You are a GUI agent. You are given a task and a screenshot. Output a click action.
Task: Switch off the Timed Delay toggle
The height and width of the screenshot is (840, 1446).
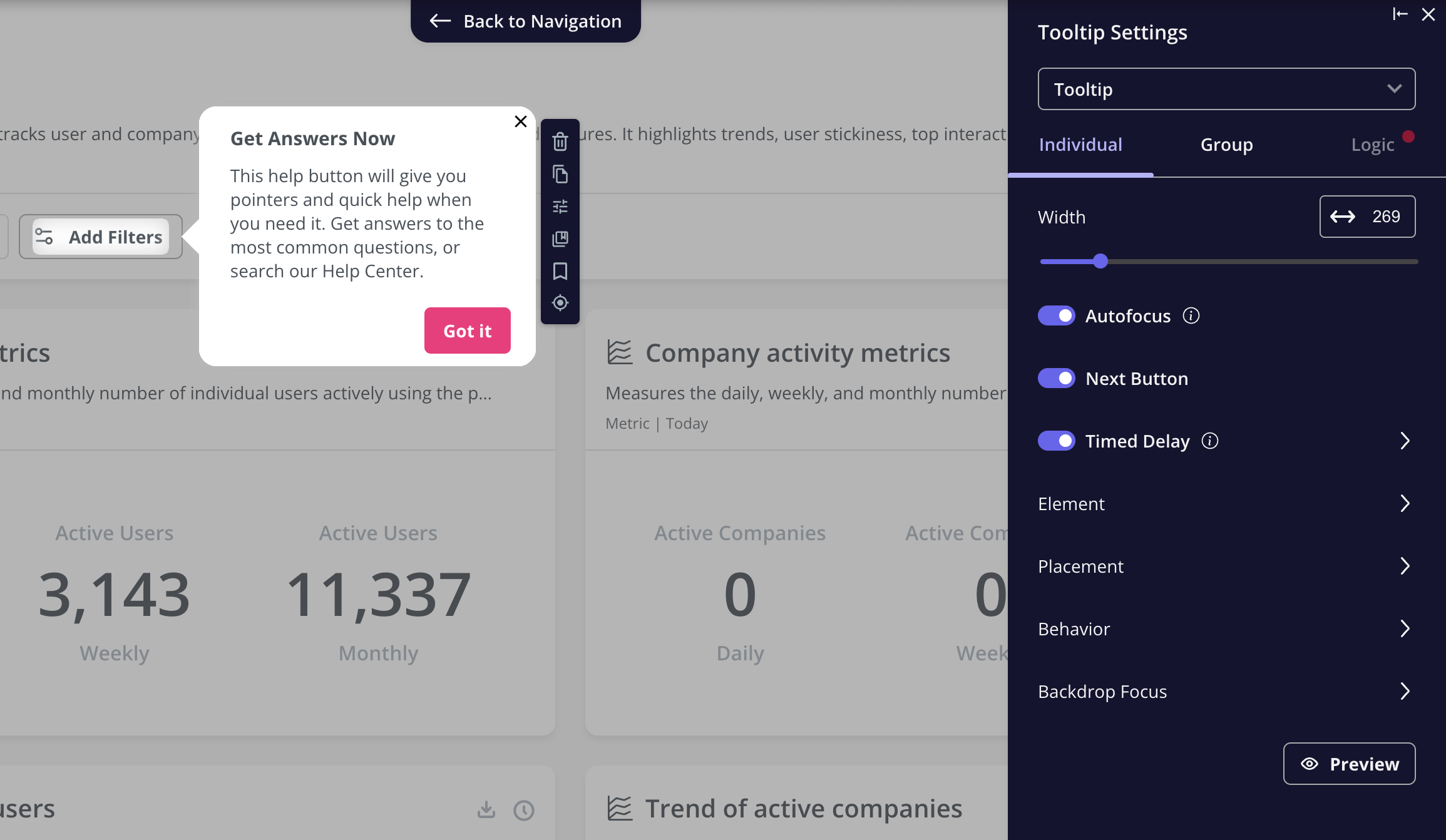(x=1057, y=441)
